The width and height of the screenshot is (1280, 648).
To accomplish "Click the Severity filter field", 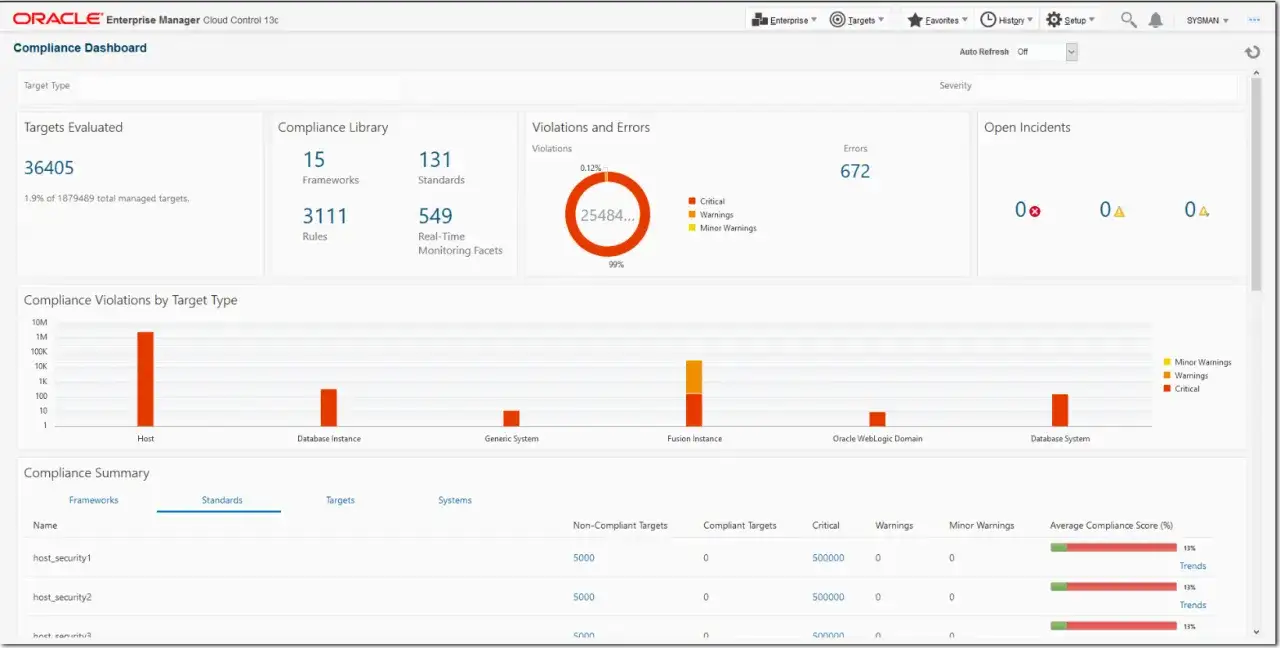I will pos(1106,87).
